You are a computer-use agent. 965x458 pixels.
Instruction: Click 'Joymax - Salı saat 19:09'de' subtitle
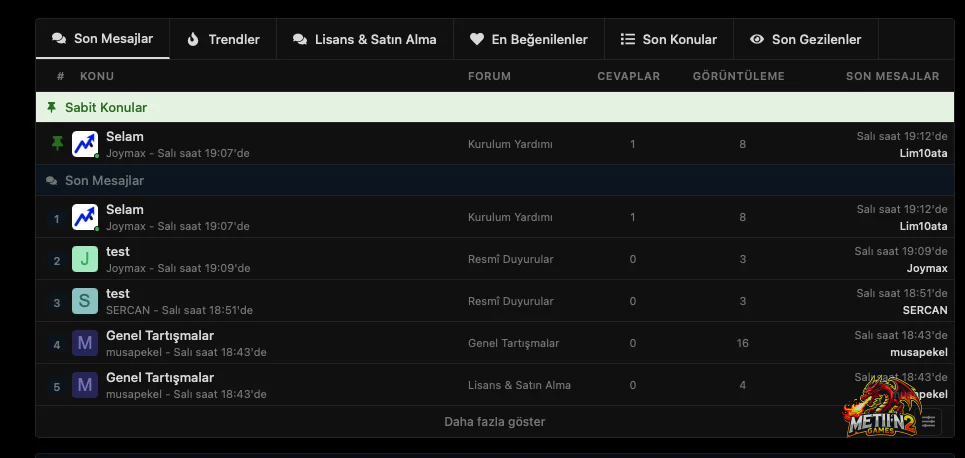coord(178,268)
